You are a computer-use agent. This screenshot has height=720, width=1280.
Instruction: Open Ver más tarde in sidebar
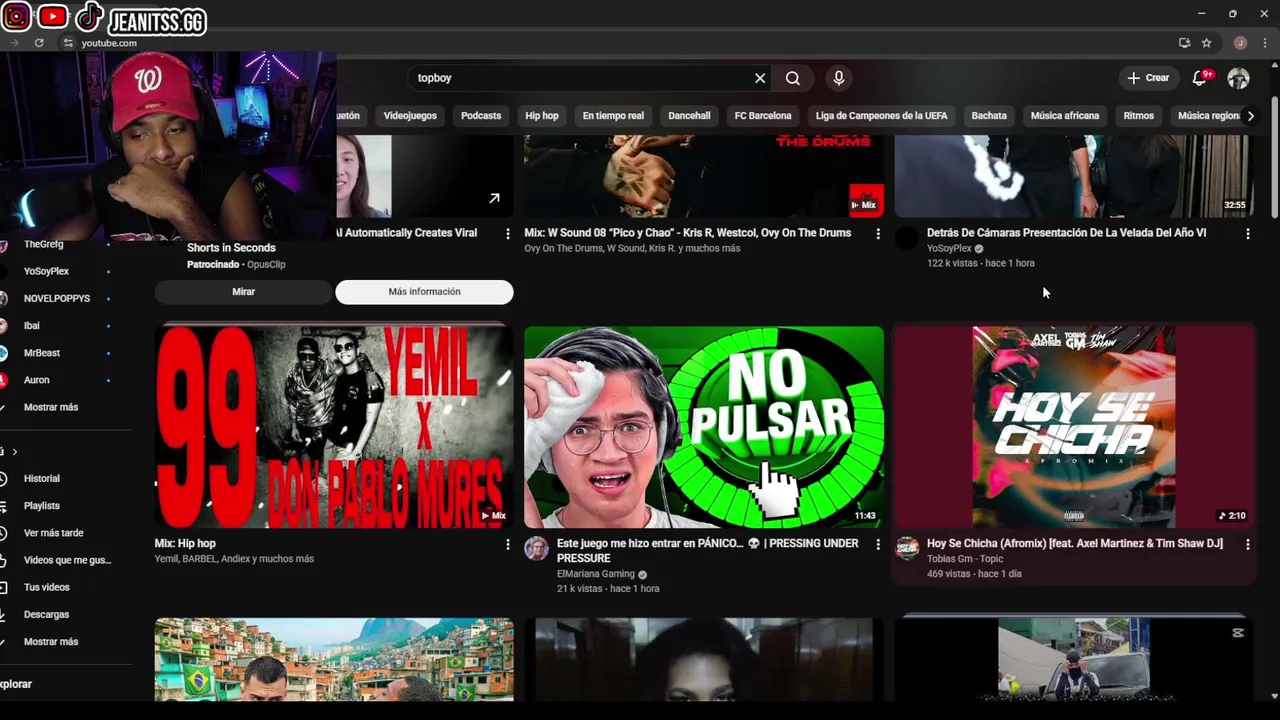point(56,533)
